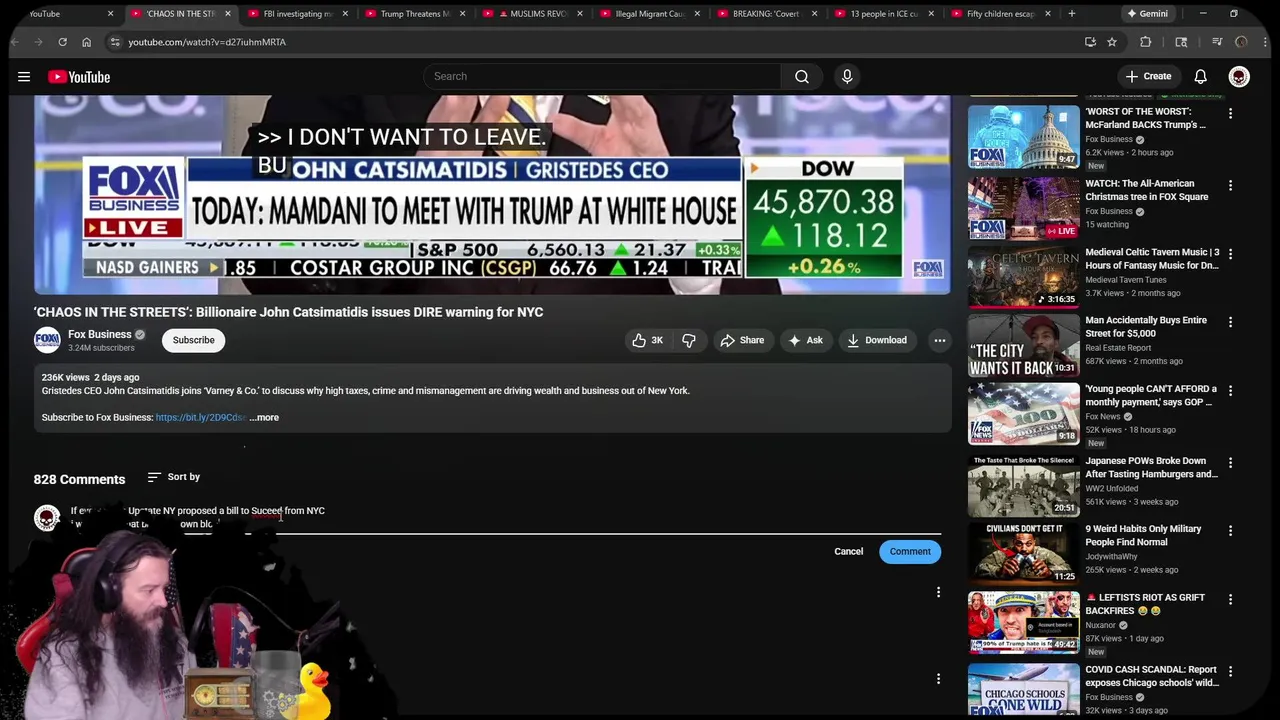
Task: Download the video
Action: click(x=877, y=340)
